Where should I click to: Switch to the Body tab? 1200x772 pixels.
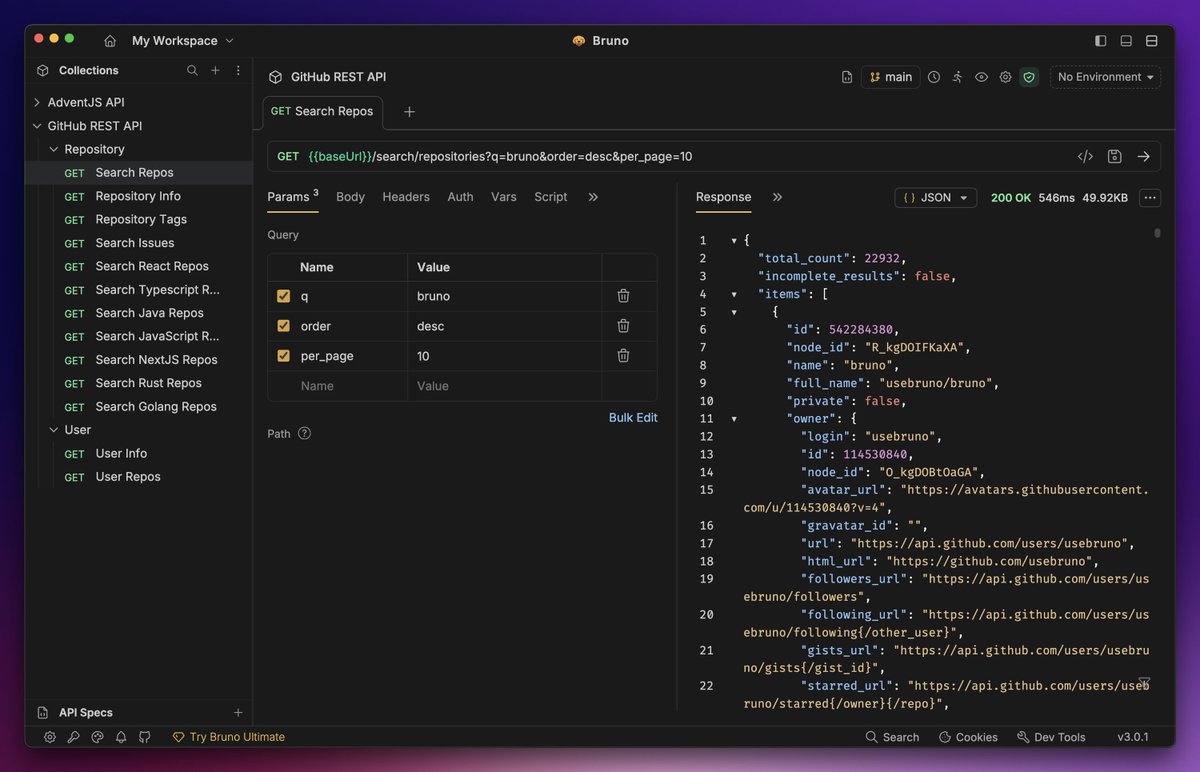(x=350, y=197)
